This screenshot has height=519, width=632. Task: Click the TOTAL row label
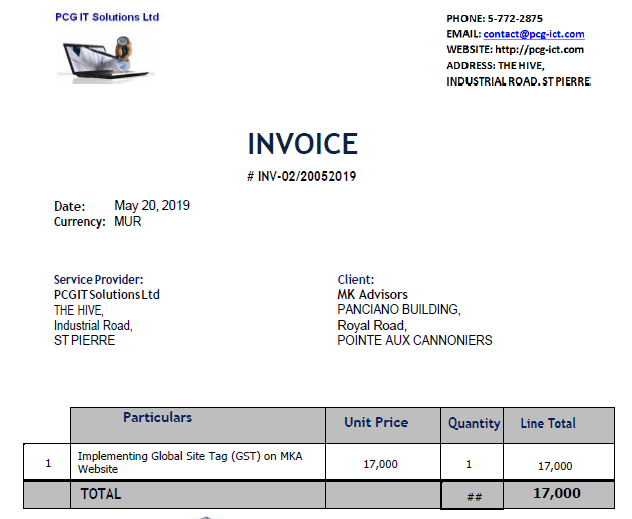point(100,494)
